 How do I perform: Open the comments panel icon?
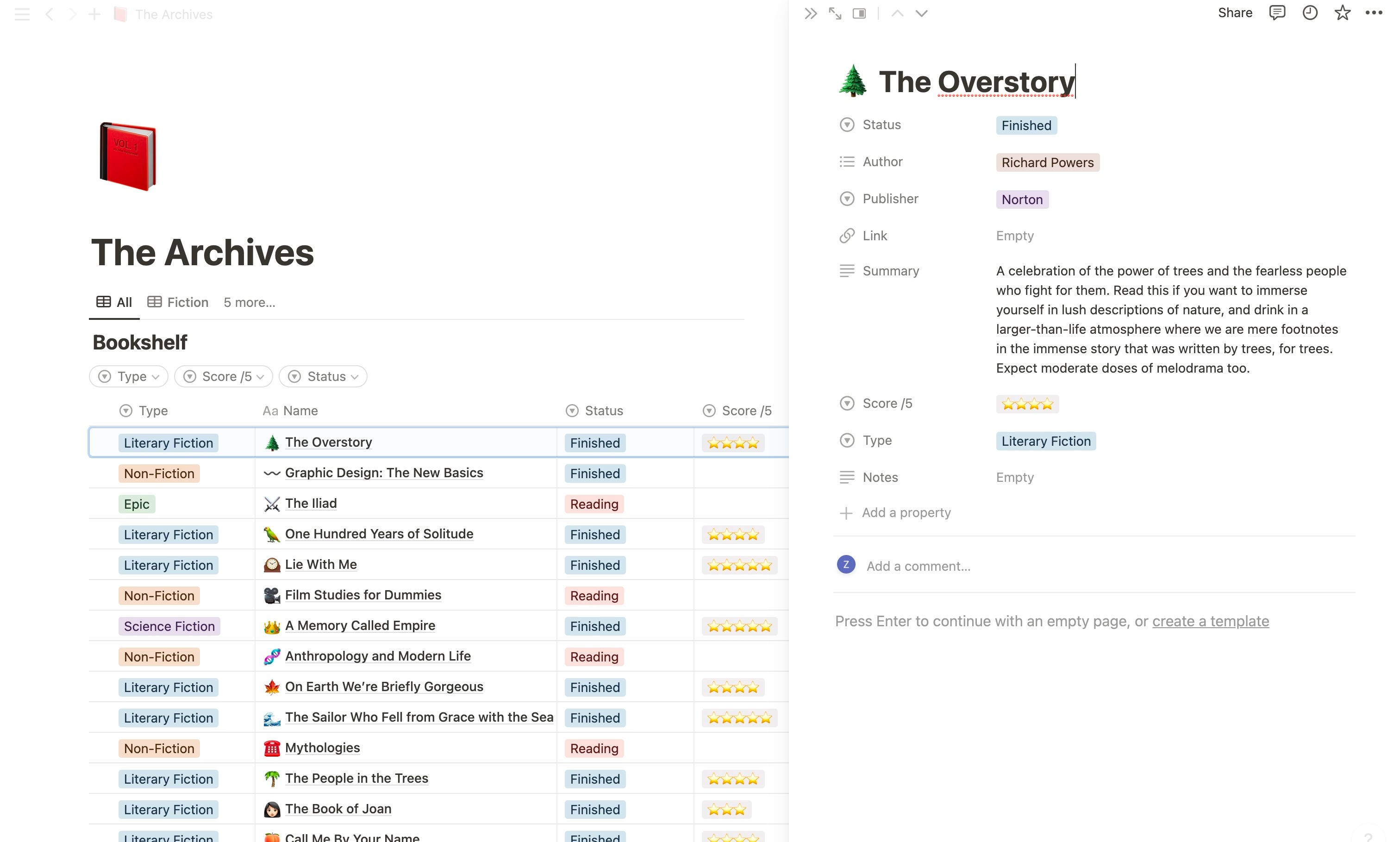pos(1276,13)
